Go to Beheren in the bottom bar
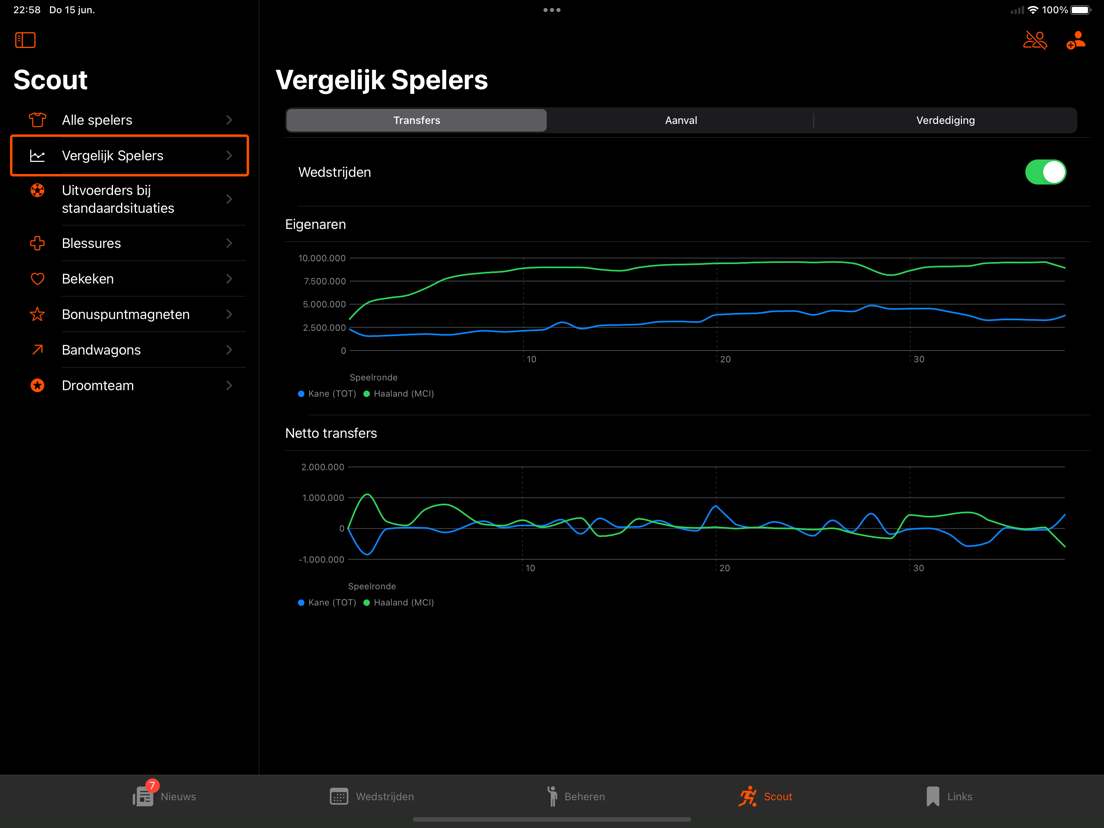Screen dimensions: 1104x828 576,796
